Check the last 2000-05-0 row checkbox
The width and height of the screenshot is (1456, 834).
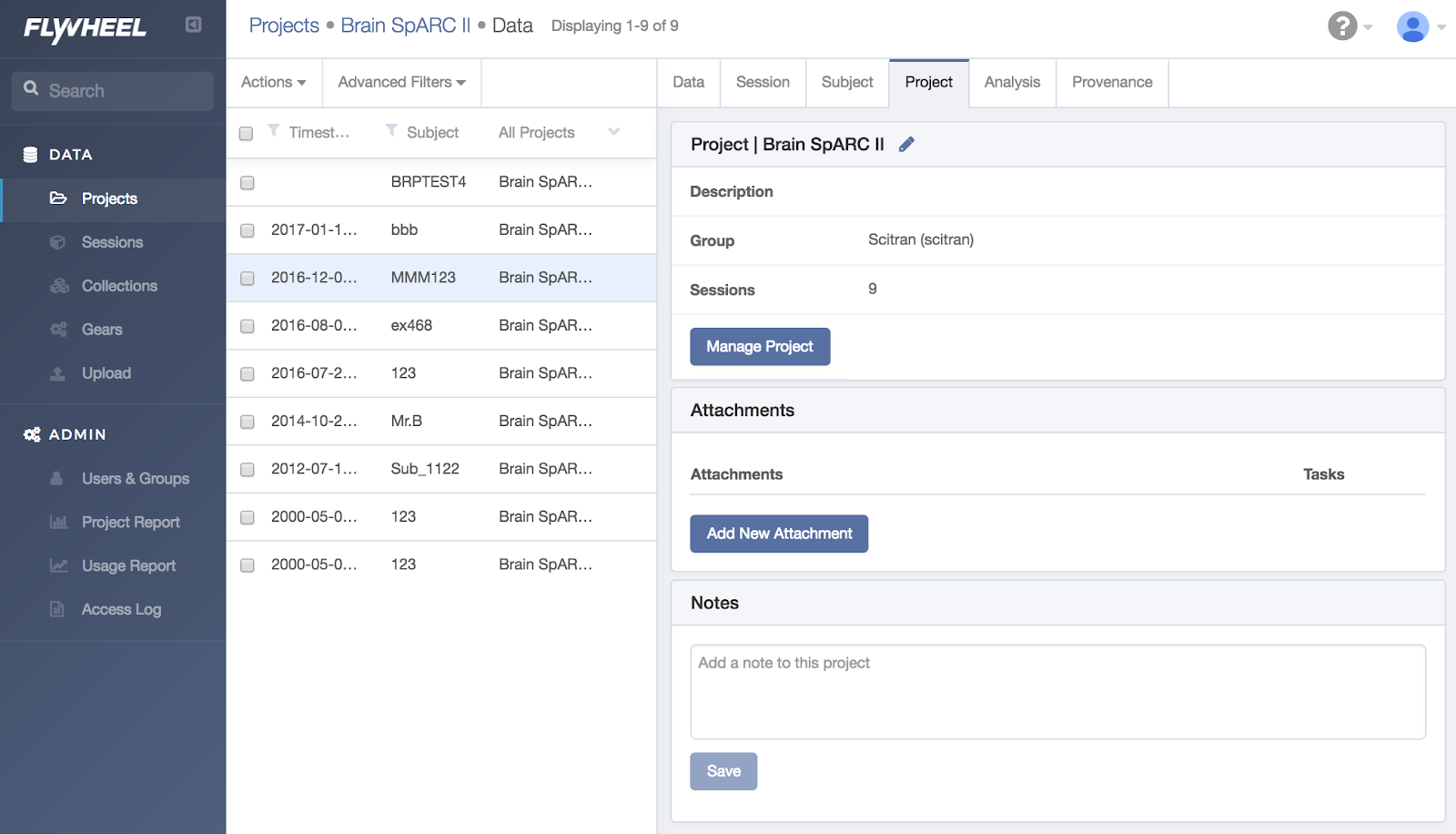coord(247,565)
